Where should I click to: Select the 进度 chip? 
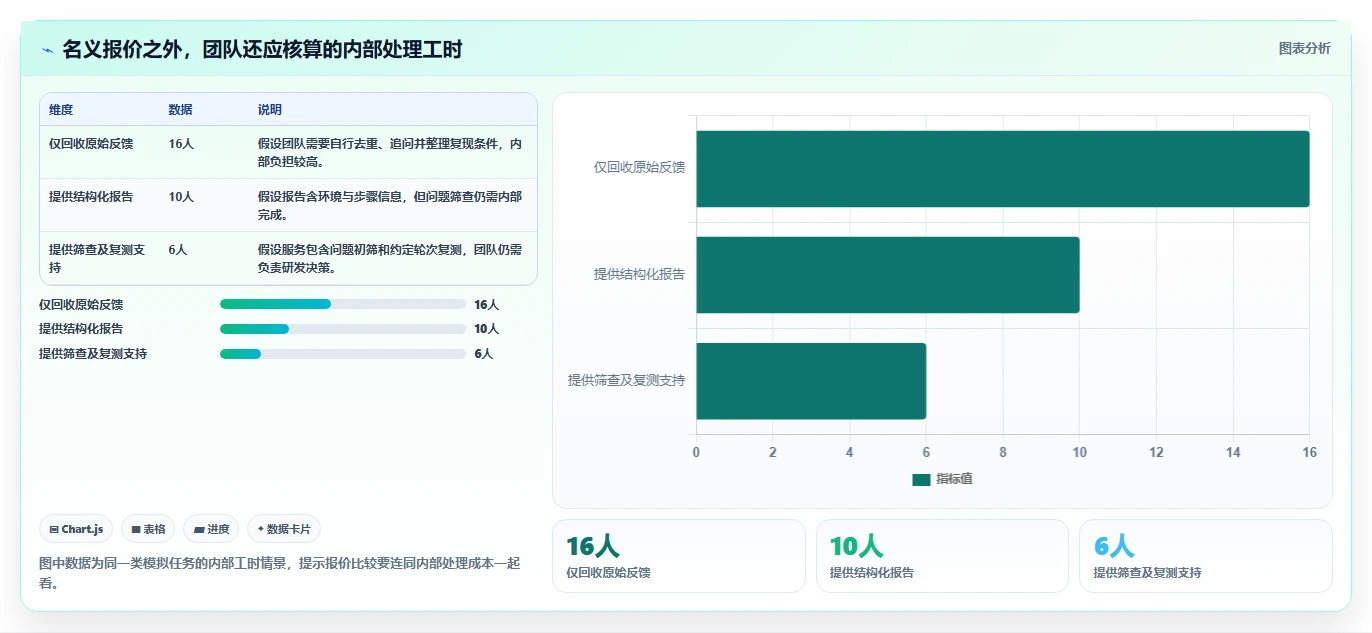(211, 529)
